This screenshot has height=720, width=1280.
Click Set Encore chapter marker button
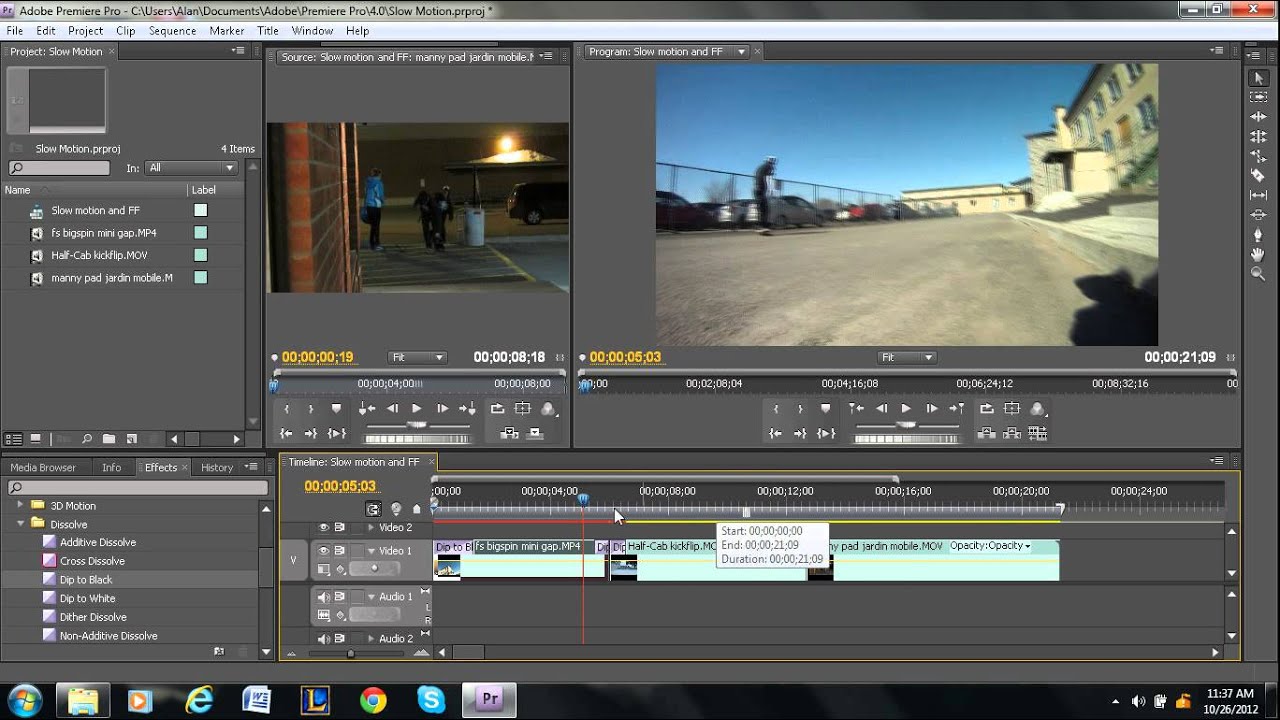pos(396,509)
